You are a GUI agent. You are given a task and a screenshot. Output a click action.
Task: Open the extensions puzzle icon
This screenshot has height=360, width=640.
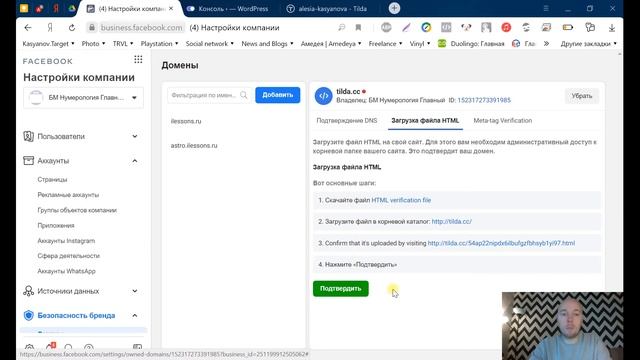(590, 27)
